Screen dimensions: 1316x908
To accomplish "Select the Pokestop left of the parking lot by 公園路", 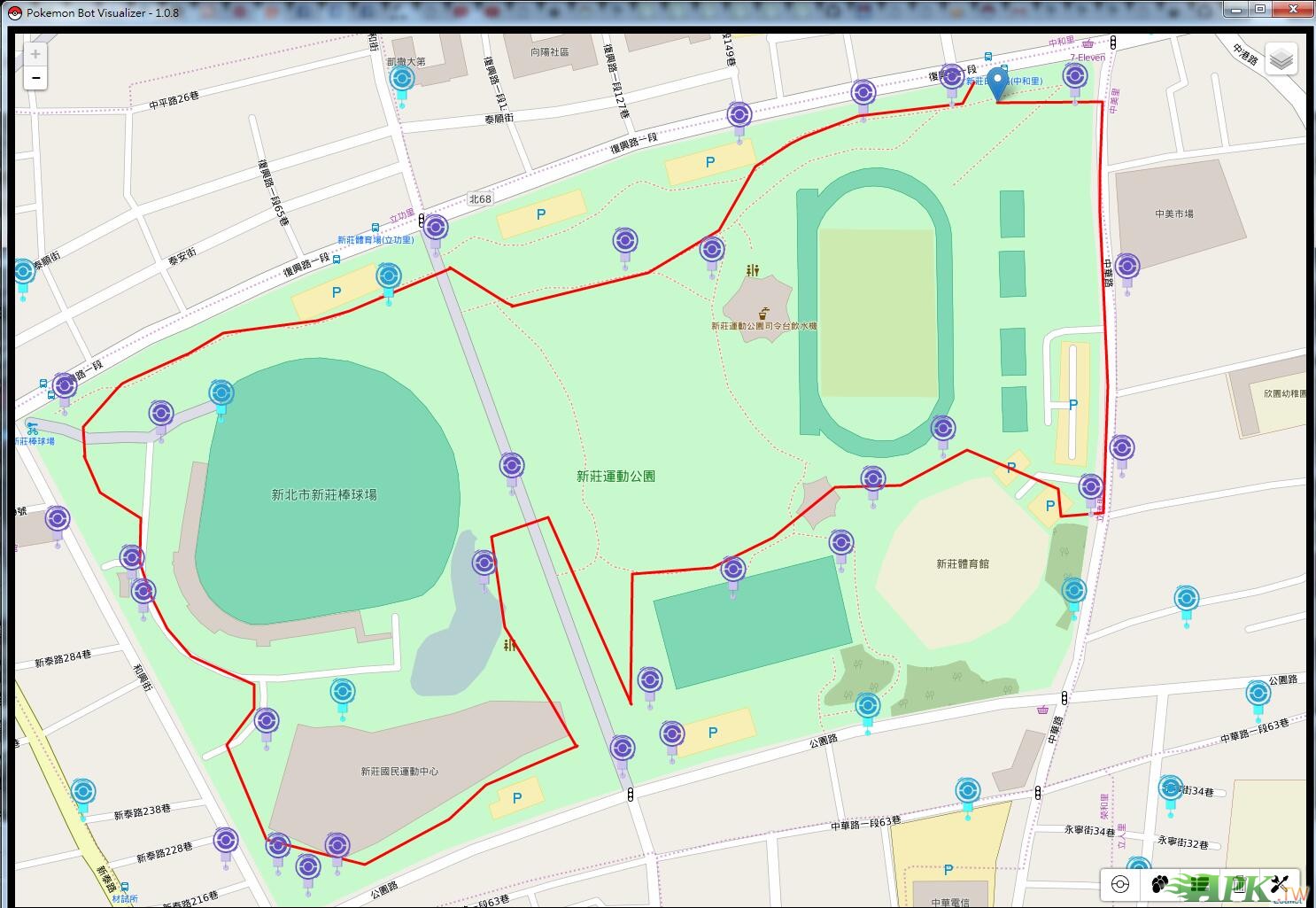I will tap(671, 741).
